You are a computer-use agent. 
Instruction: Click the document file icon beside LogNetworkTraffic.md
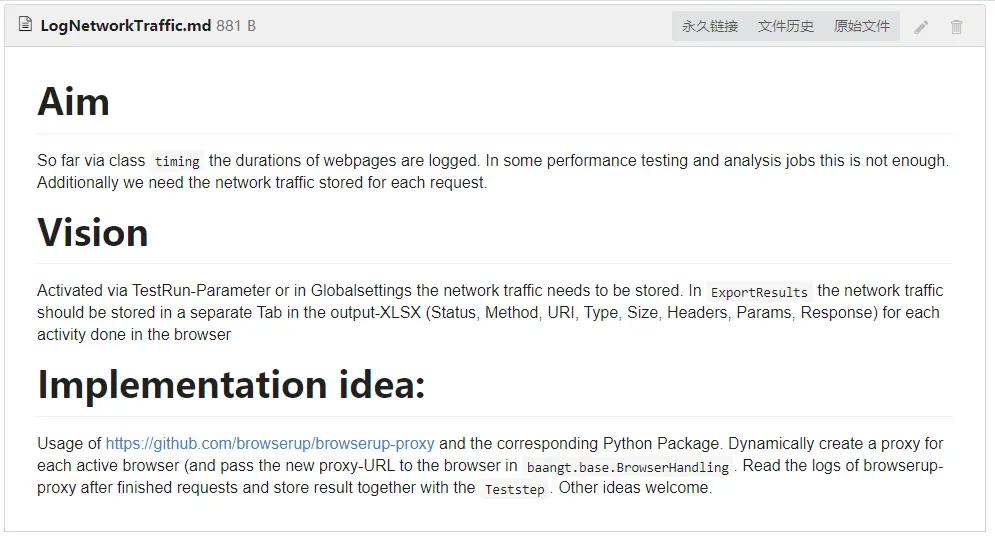click(x=25, y=25)
